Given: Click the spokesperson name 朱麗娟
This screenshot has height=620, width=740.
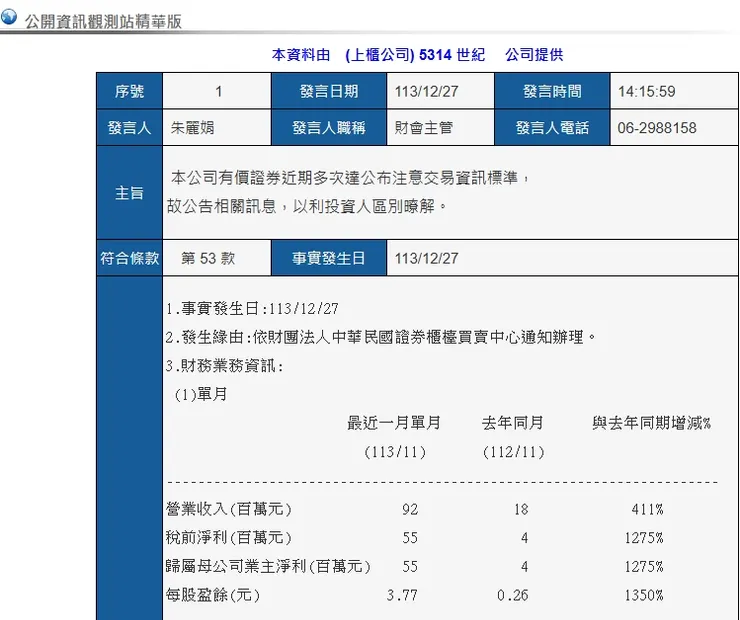Looking at the screenshot, I should coord(193,127).
